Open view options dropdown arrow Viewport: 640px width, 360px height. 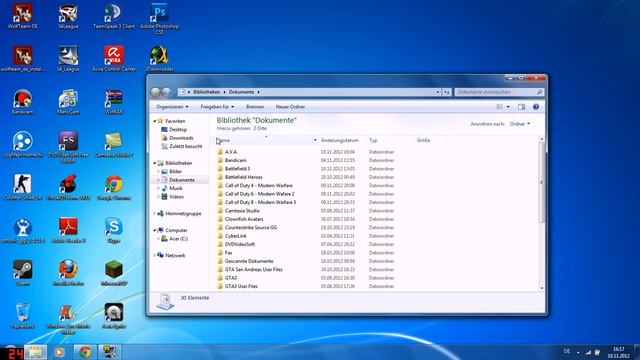pyautogui.click(x=508, y=107)
